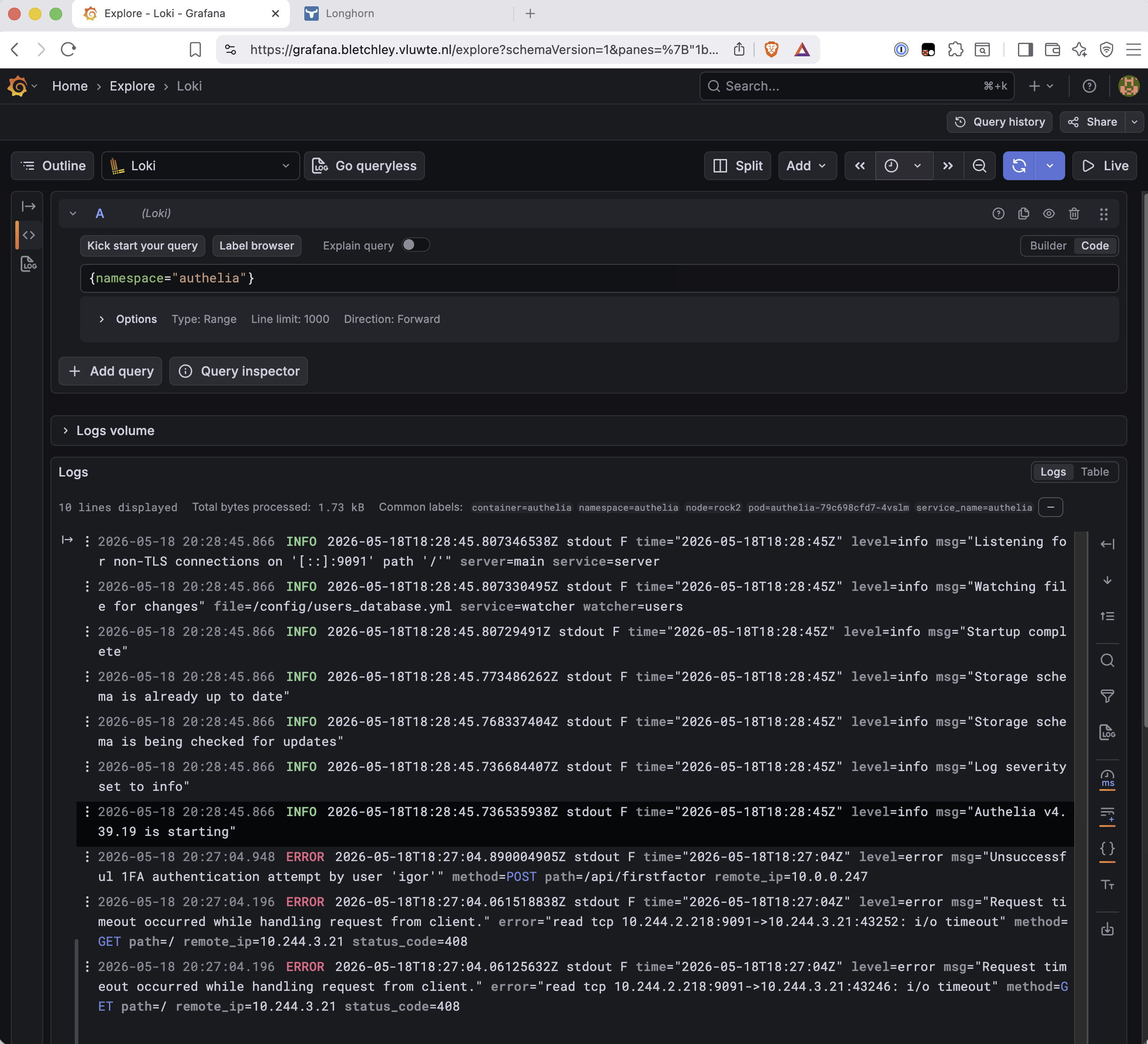Select the code queries icon in left rail
Viewport: 1148px width, 1044px height.
tap(28, 235)
